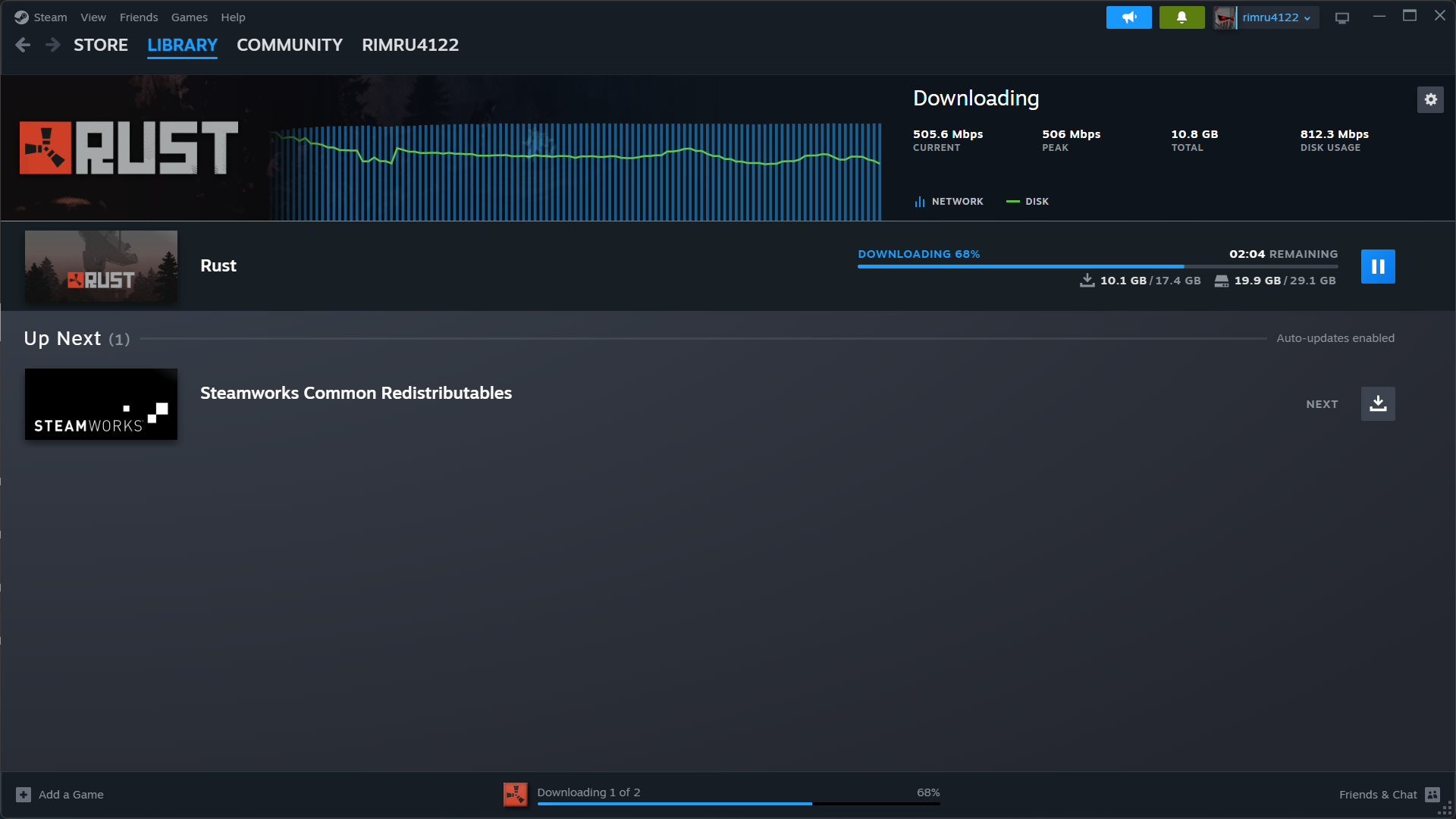Image resolution: width=1456 pixels, height=819 pixels.
Task: Click the Steamworks thumbnail image
Action: pyautogui.click(x=101, y=404)
